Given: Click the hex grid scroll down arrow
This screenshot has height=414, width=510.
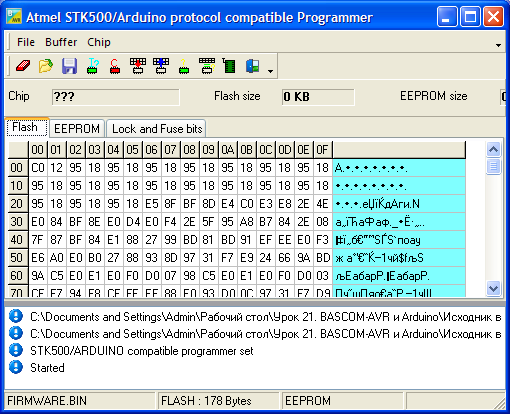Looking at the screenshot, I should point(493,288).
